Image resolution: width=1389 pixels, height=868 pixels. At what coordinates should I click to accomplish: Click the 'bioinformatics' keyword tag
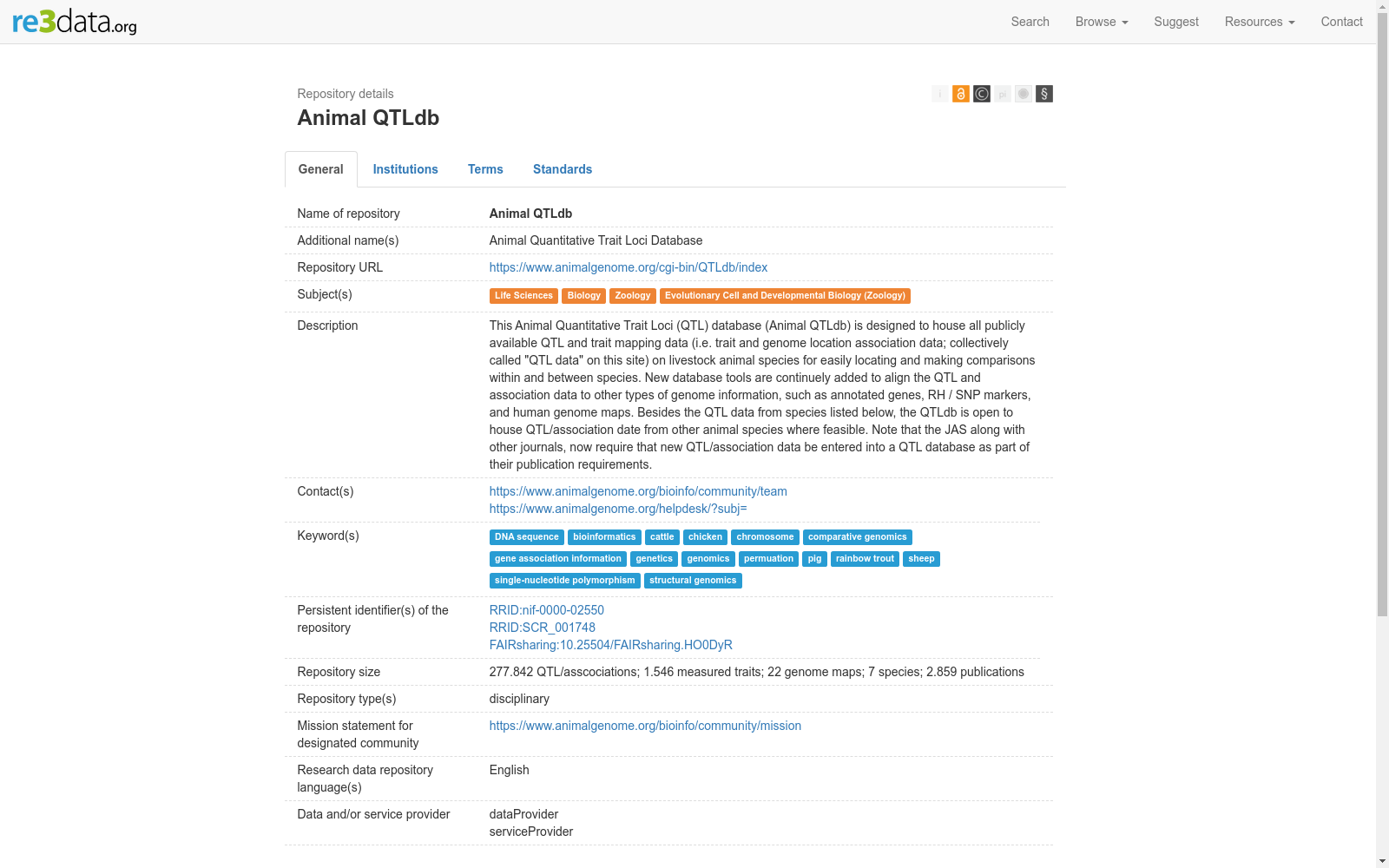(604, 537)
